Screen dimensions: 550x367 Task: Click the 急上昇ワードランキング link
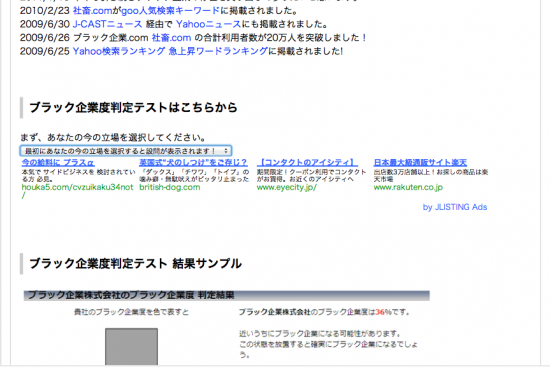pyautogui.click(x=218, y=51)
